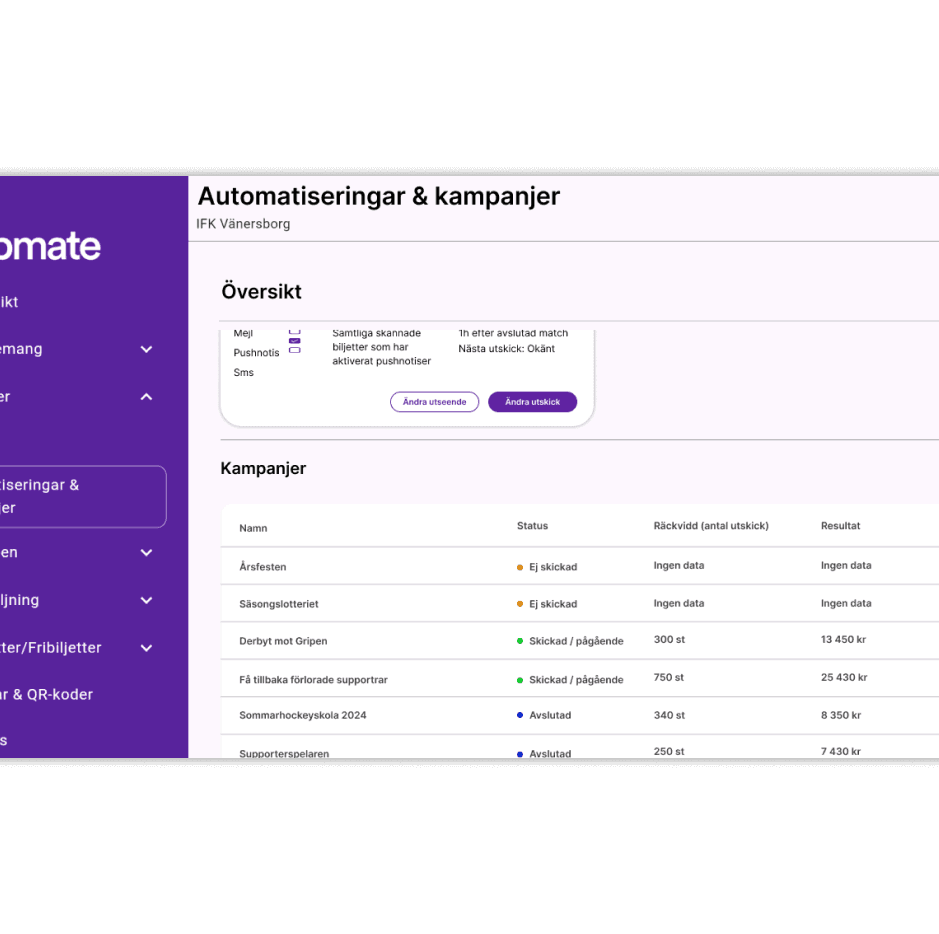Screen dimensions: 939x934
Task: Expand the 'ljning' sidebar section chevron
Action: click(146, 600)
